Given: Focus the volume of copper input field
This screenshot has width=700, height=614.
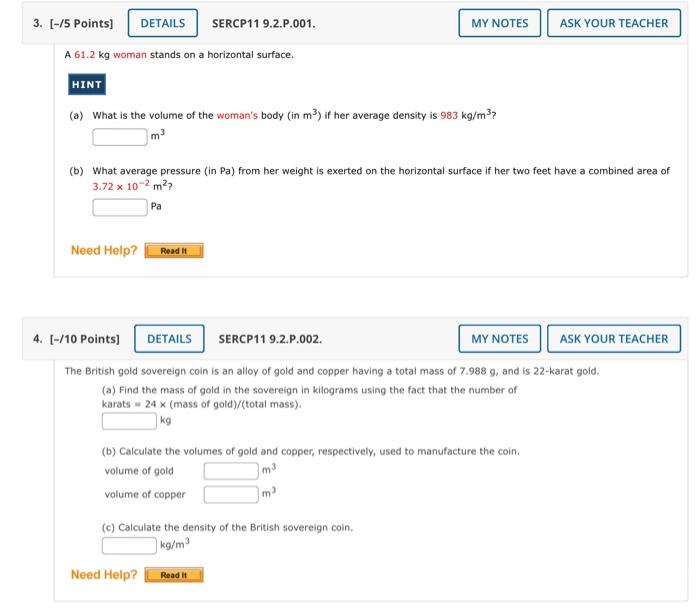Looking at the screenshot, I should (231, 494).
